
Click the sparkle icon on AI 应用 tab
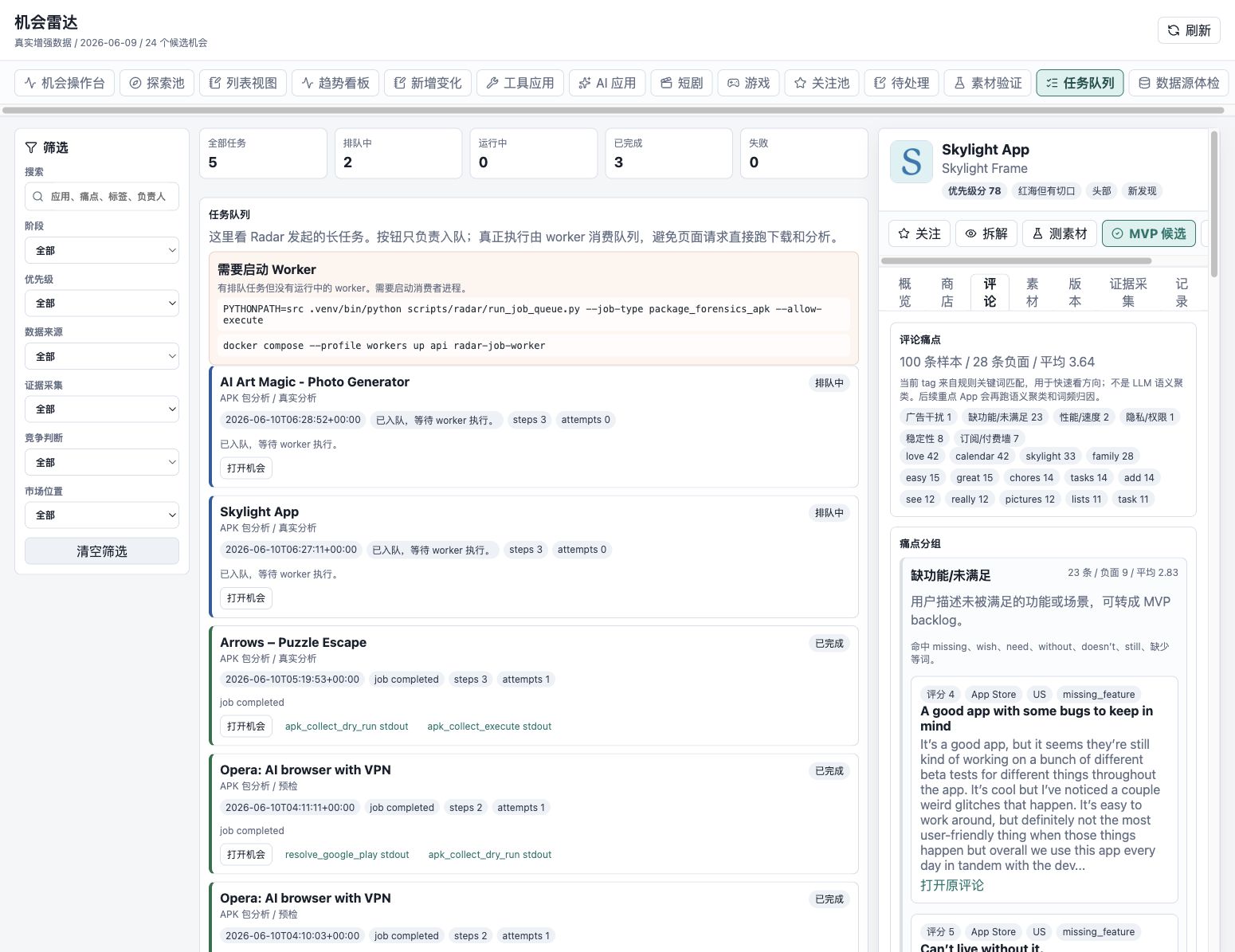click(x=585, y=83)
